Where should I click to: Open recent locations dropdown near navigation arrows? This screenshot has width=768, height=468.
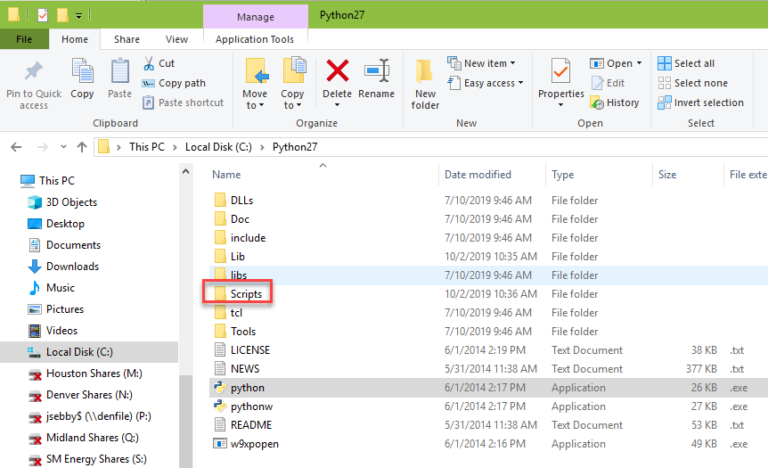coord(63,147)
